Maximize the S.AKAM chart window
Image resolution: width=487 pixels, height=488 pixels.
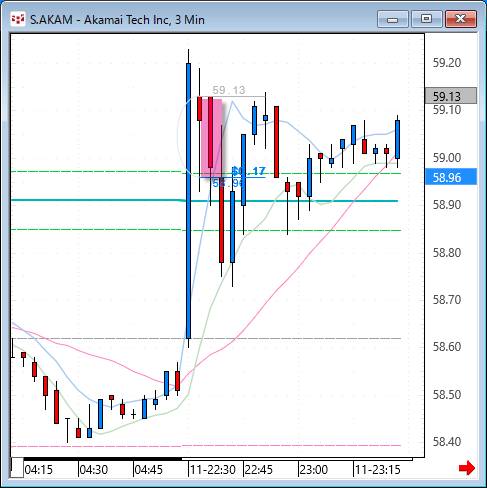tap(426, 19)
